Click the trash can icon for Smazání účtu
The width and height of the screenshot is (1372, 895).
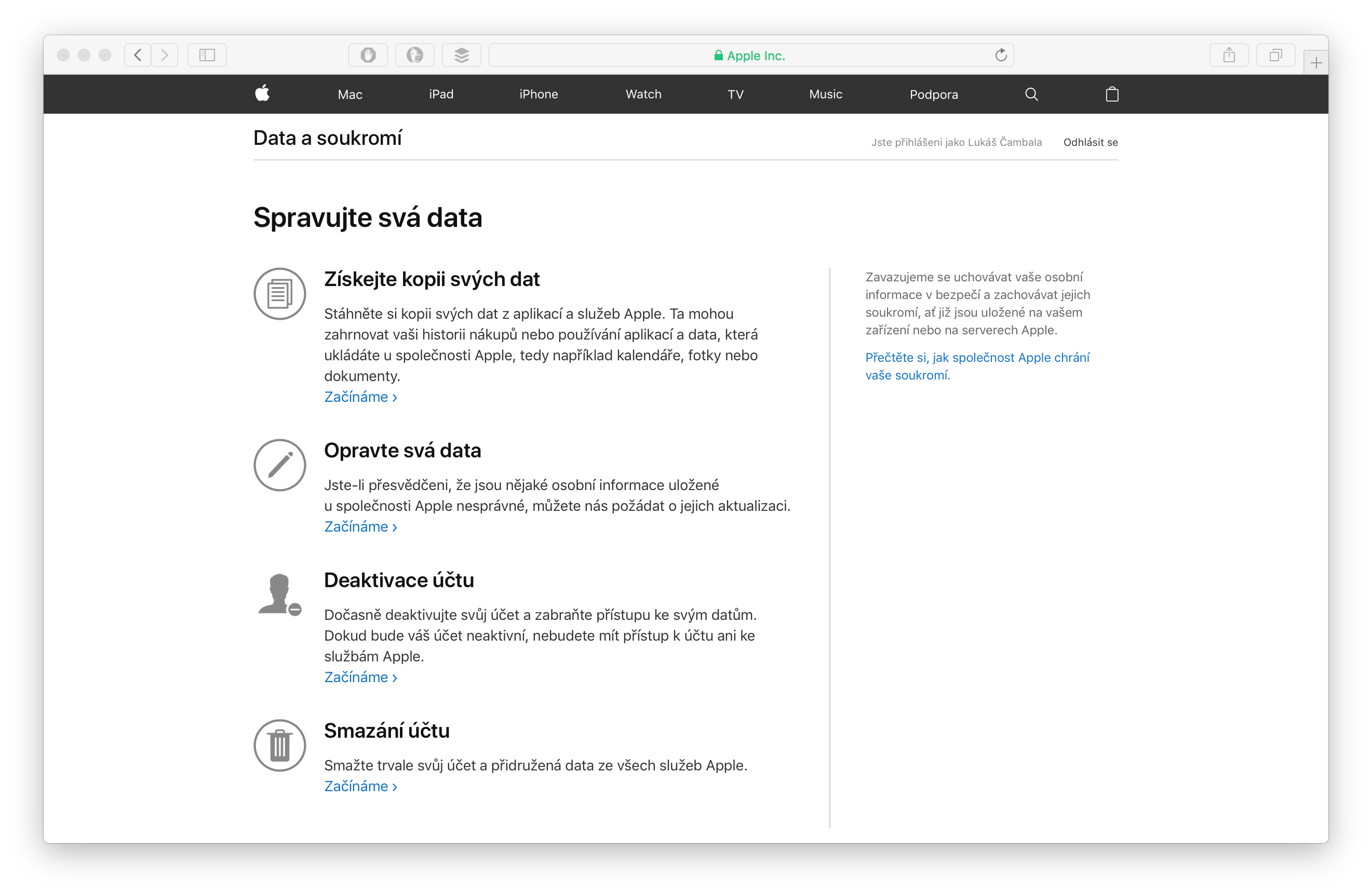[279, 745]
